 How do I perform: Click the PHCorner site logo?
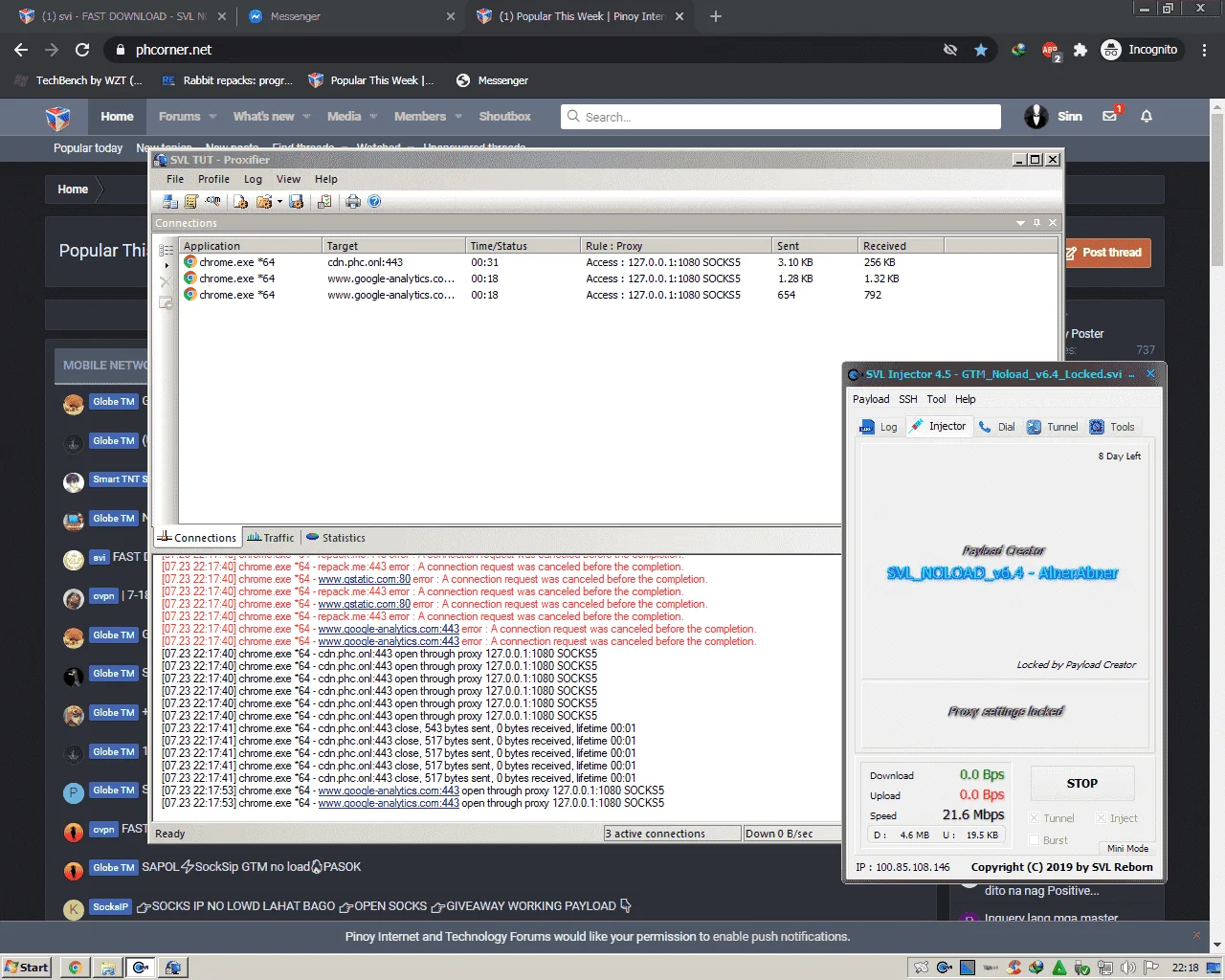click(x=58, y=117)
